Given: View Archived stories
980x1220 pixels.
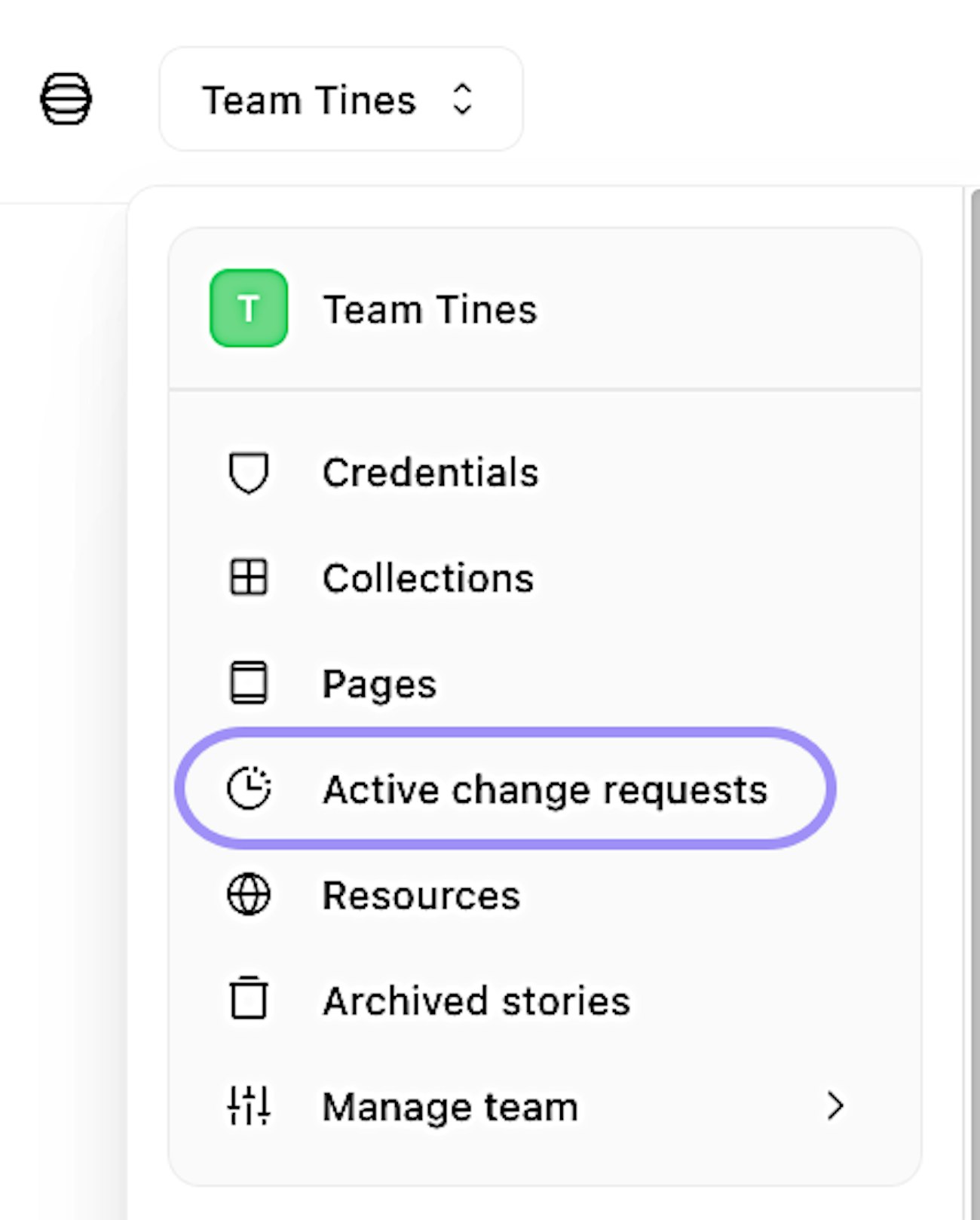Looking at the screenshot, I should tap(476, 1001).
